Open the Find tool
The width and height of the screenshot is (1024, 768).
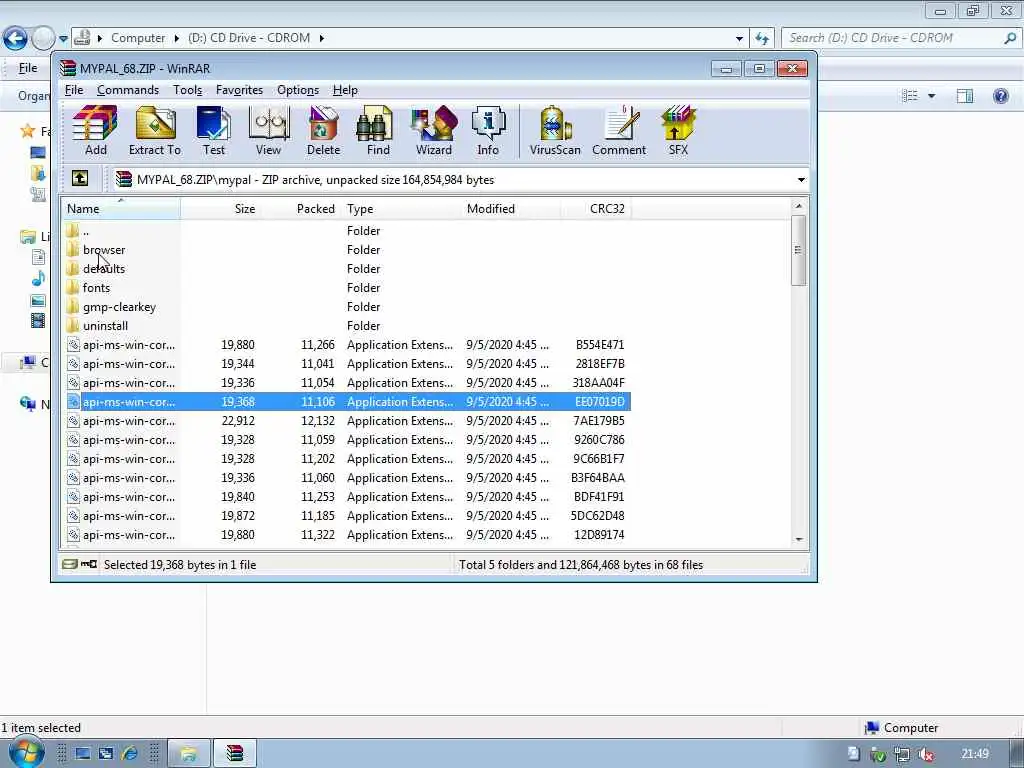click(x=377, y=131)
